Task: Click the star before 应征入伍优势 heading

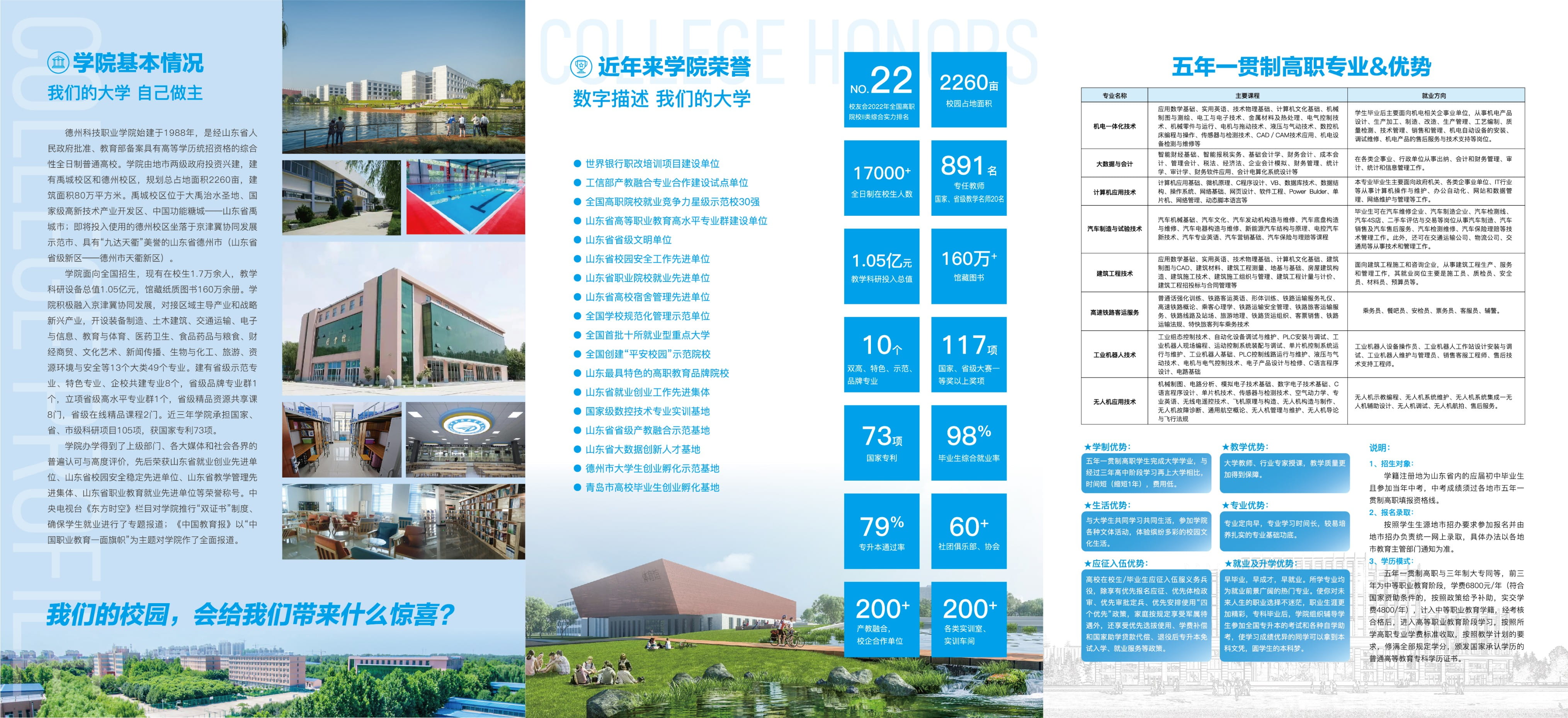Action: click(1087, 564)
